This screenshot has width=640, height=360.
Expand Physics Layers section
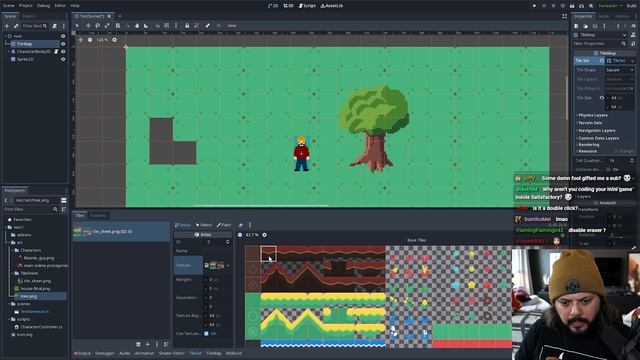(x=593, y=115)
